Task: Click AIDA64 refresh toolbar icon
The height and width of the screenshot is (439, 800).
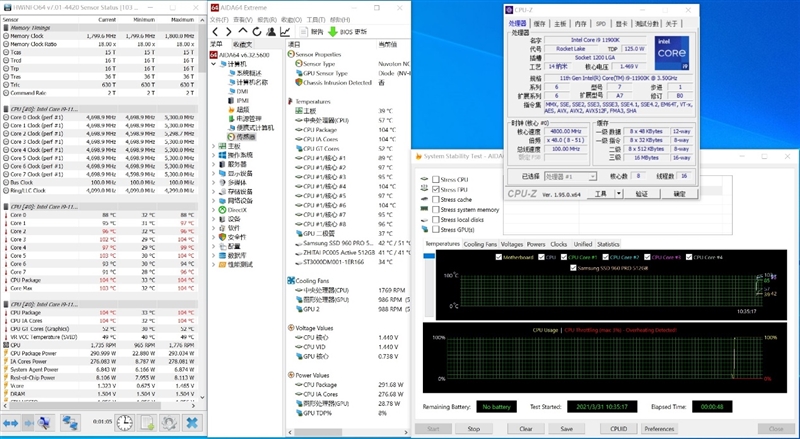Action: click(x=257, y=32)
